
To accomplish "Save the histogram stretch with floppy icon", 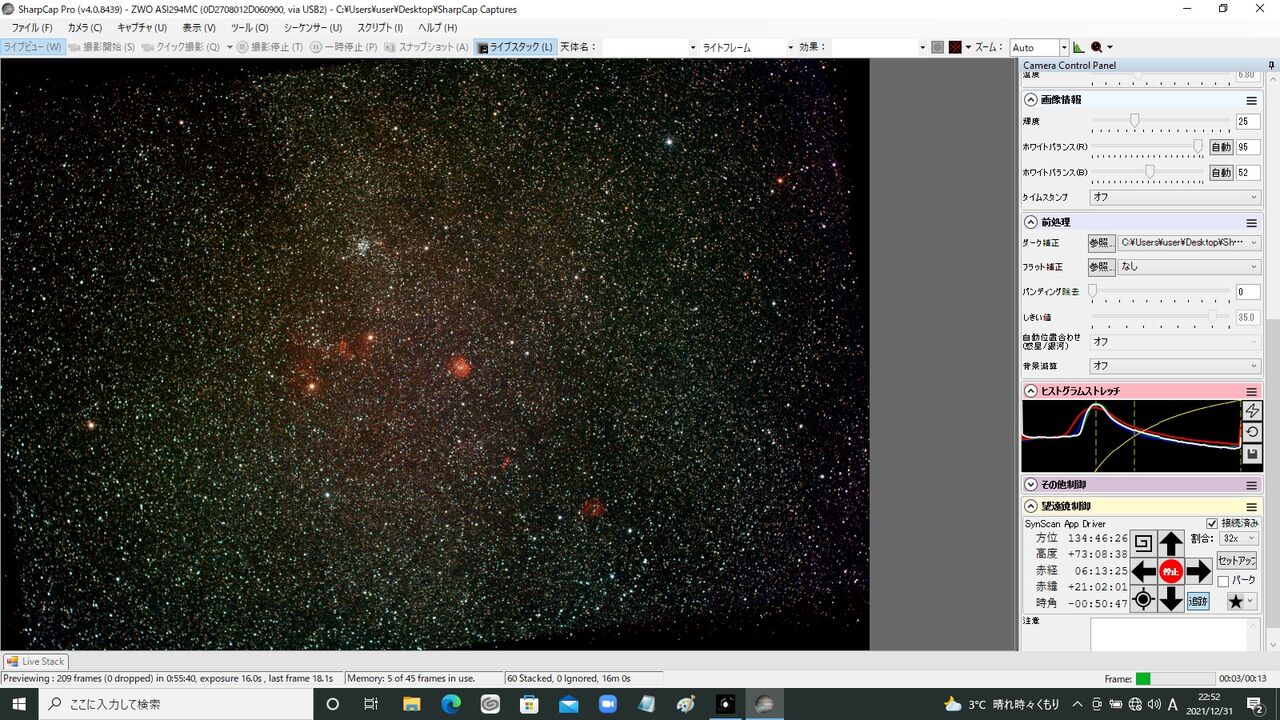I will (1252, 455).
